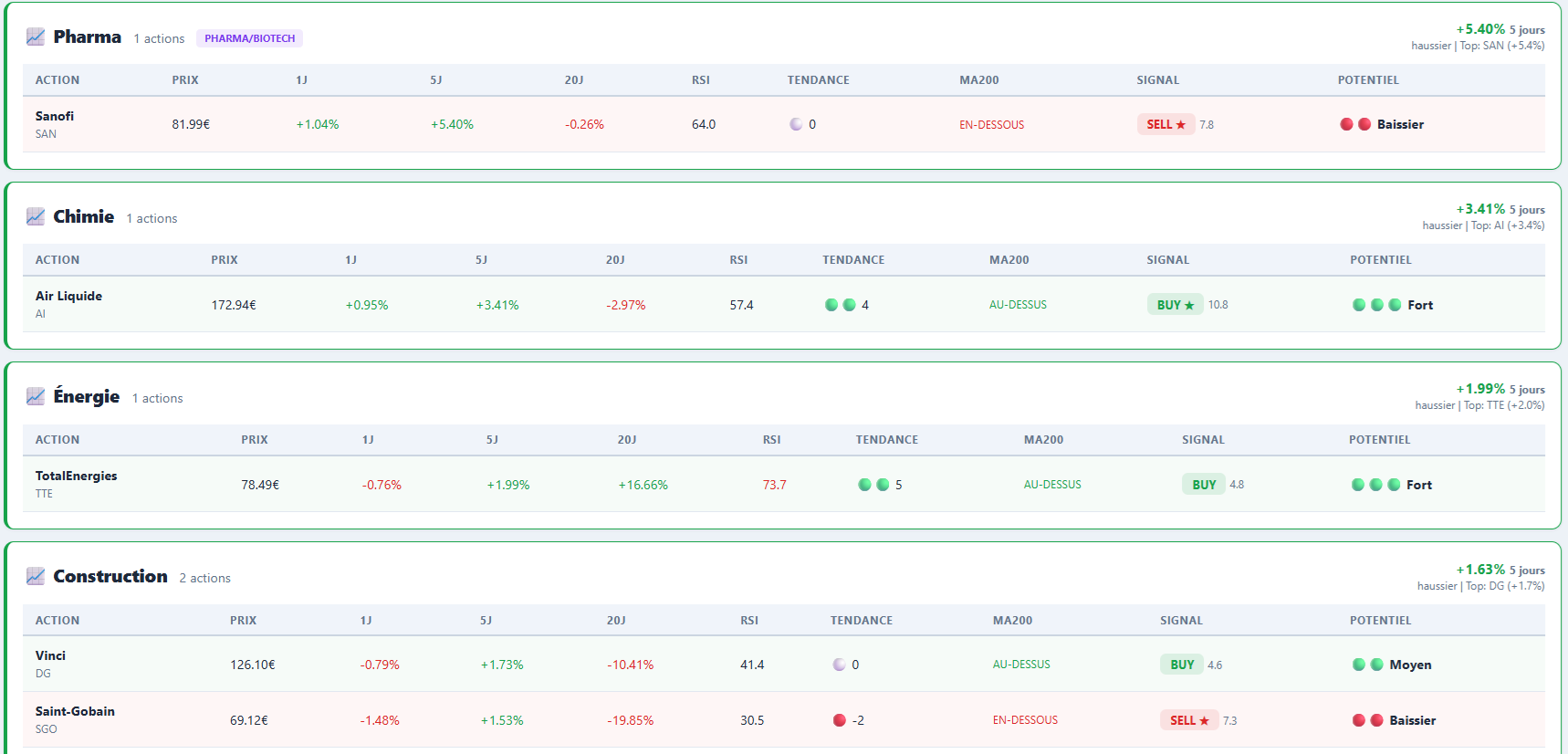This screenshot has height=754, width=1568.
Task: Click POTENTIEL header in Construction table
Action: (x=1379, y=621)
